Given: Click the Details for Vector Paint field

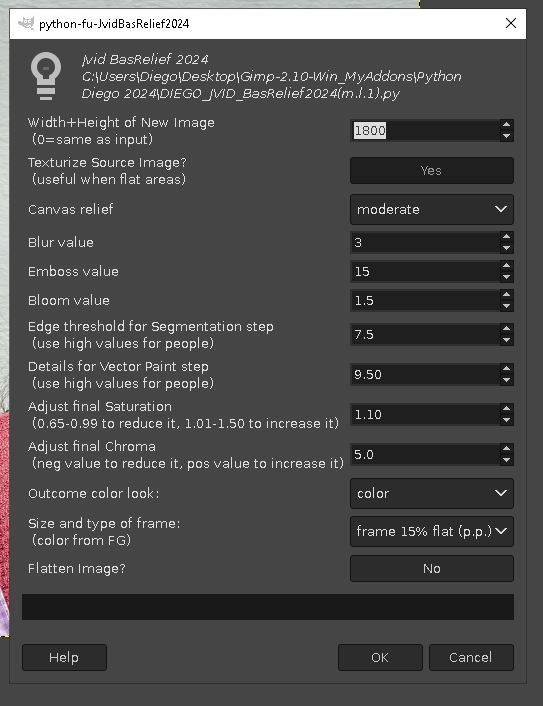Looking at the screenshot, I should click(425, 374).
